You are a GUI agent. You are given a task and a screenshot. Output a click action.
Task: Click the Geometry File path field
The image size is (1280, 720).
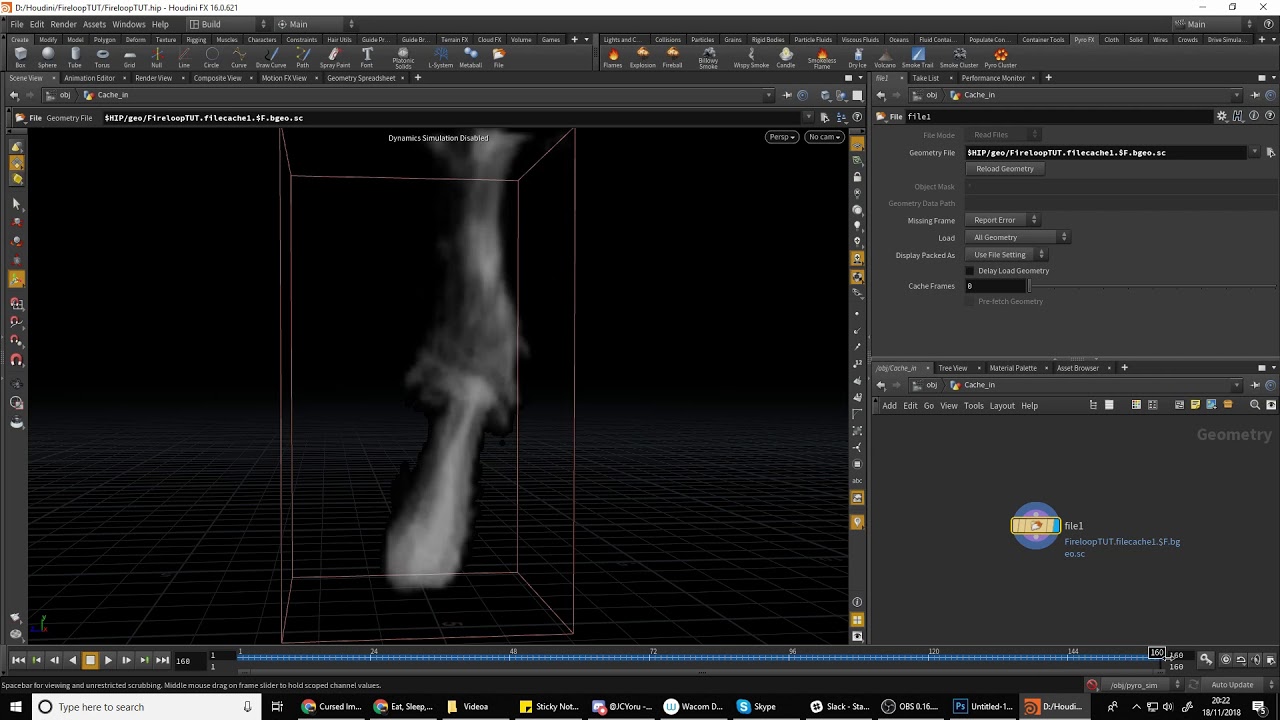(x=1107, y=153)
